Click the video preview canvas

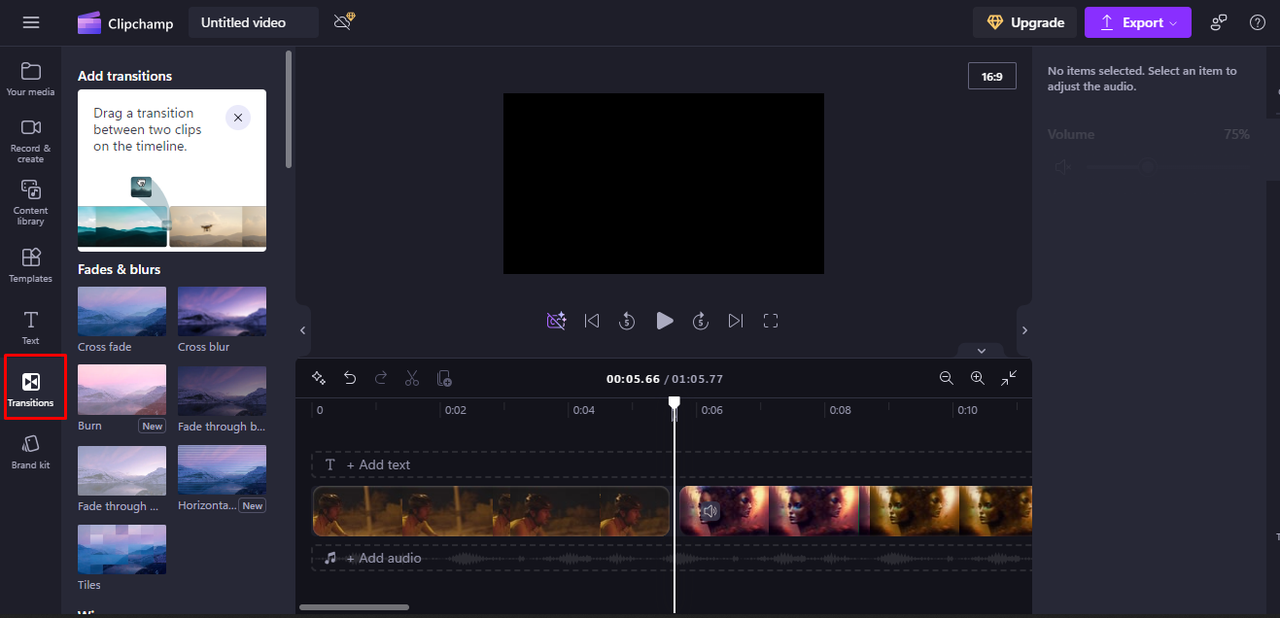click(x=663, y=184)
